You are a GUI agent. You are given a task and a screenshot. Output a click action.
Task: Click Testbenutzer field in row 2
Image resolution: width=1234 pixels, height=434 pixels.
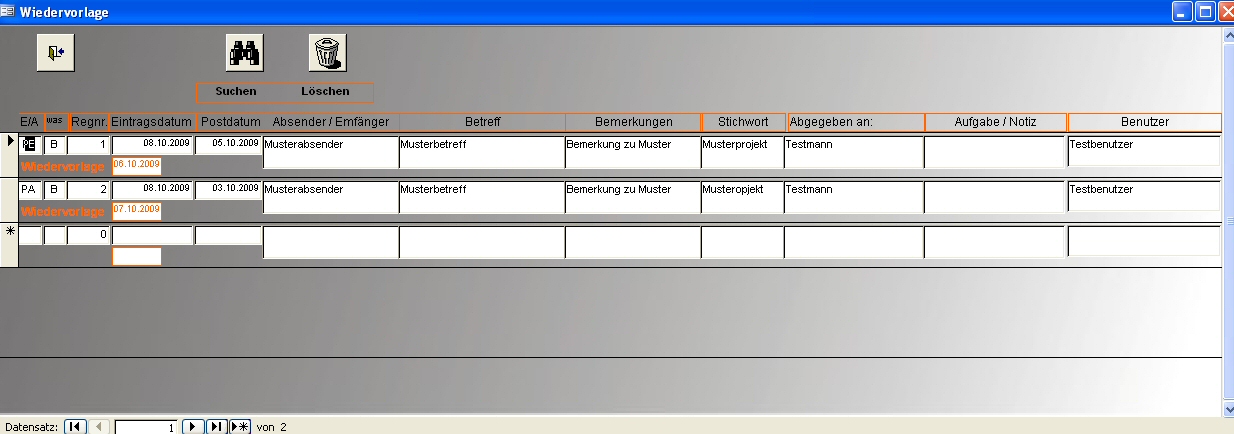click(1144, 197)
